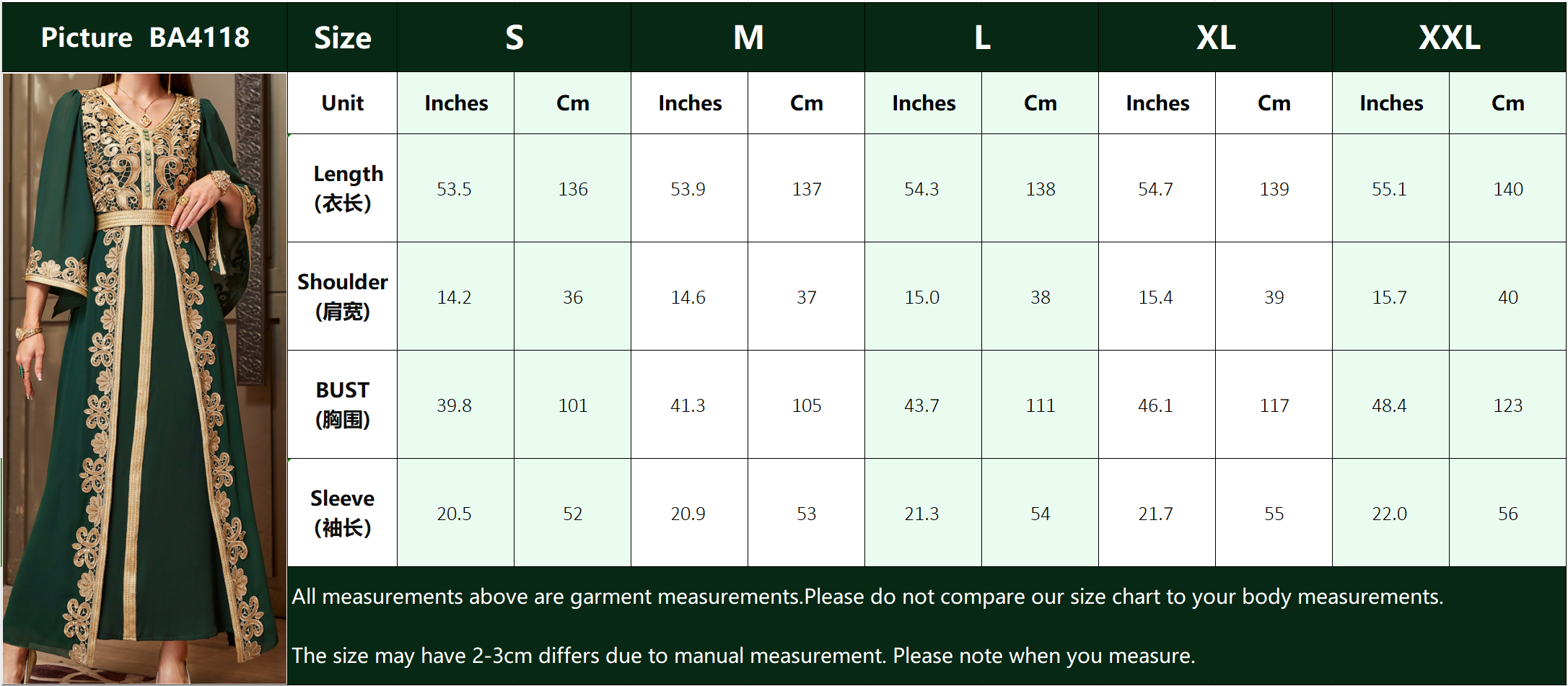The height and width of the screenshot is (686, 1568).
Task: Click the Shoulder row label
Action: (x=342, y=296)
